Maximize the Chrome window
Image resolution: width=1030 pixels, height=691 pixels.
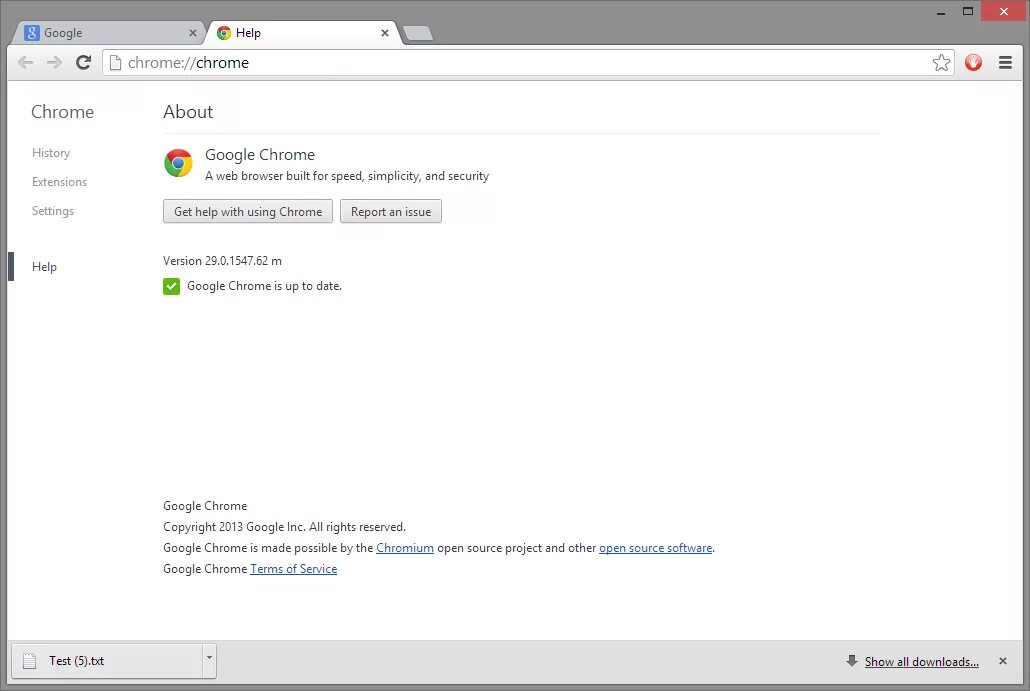[x=968, y=11]
